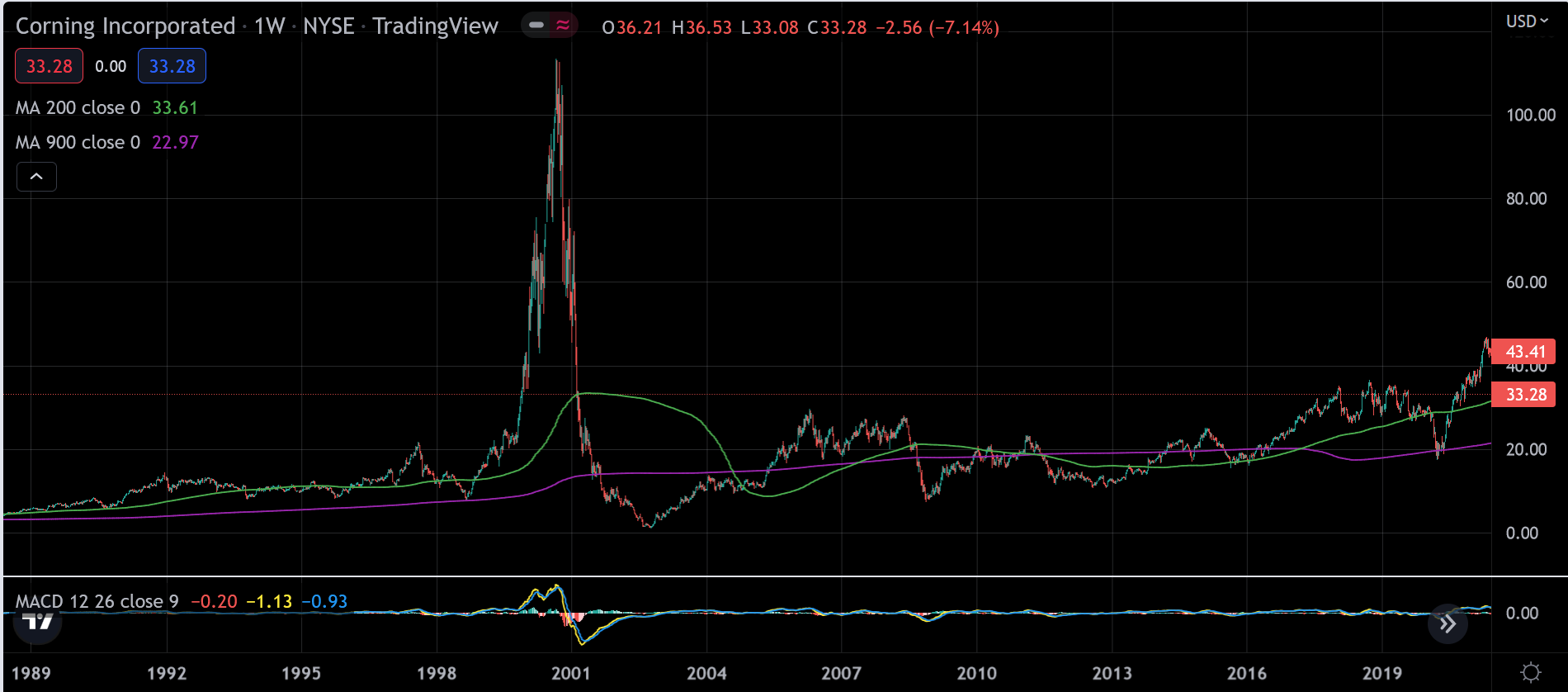
Task: Click the 2010 label on the time axis
Action: point(976,673)
